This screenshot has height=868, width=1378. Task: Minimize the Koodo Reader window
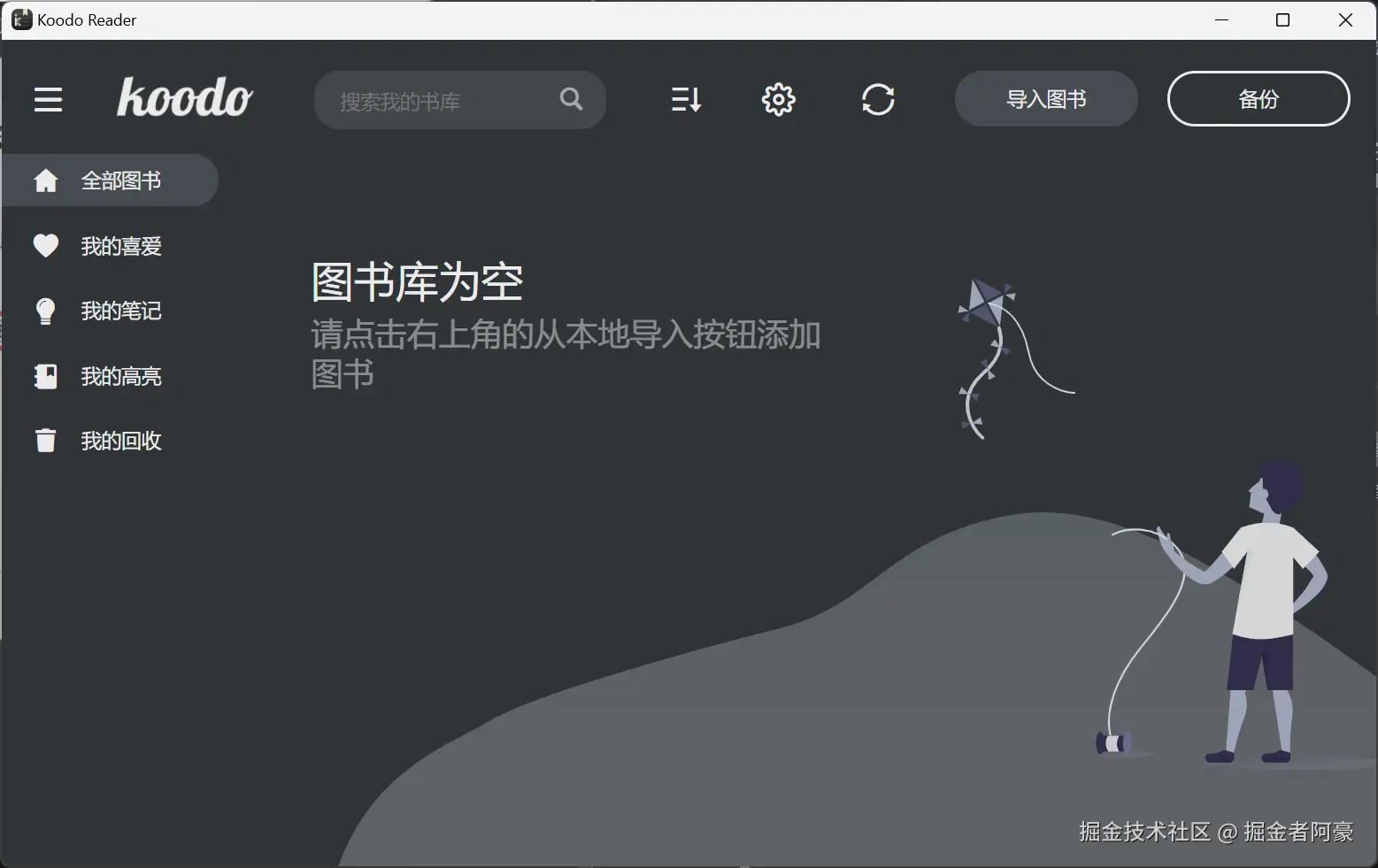point(1222,19)
